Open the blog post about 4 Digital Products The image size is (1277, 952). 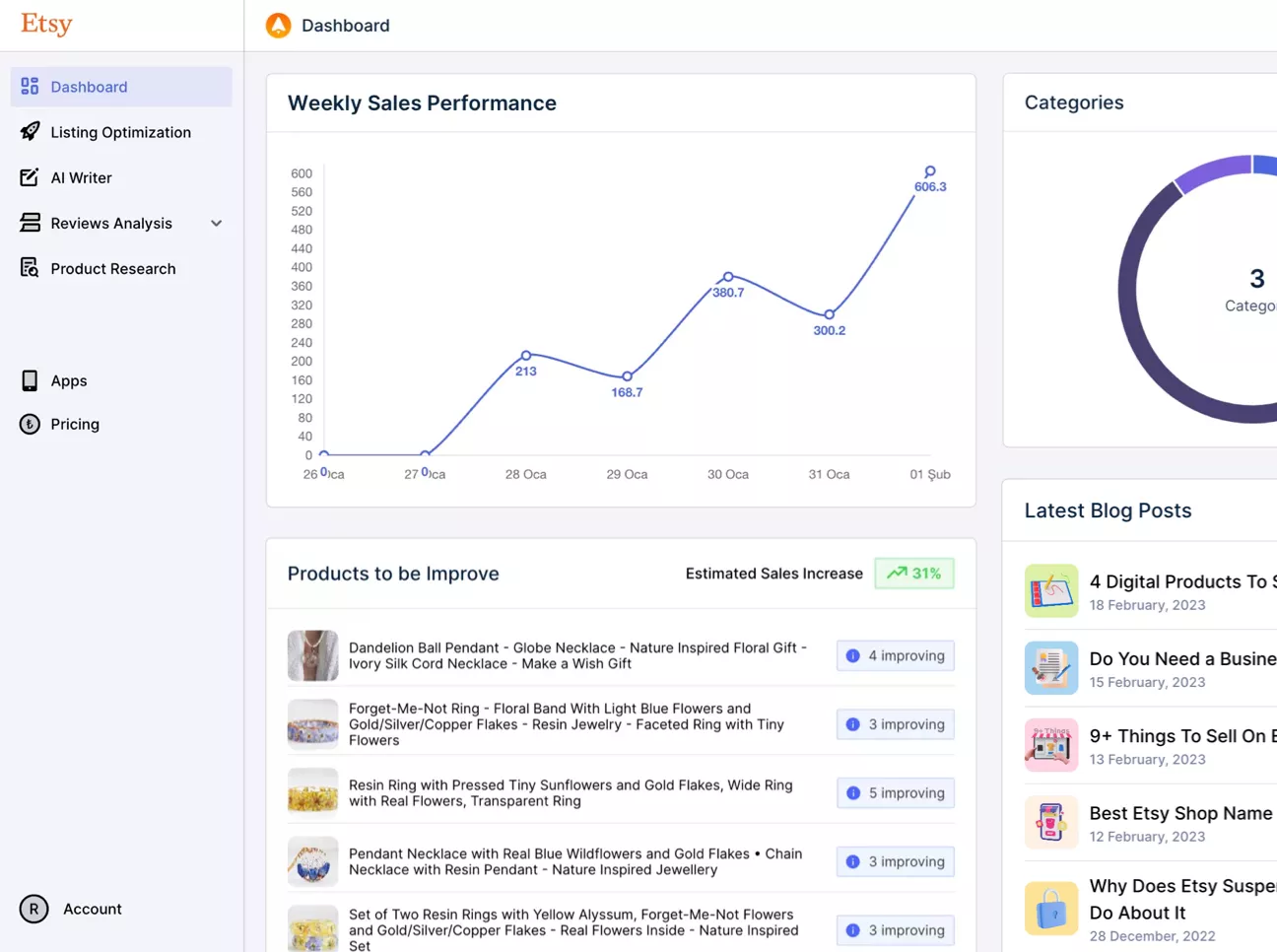(x=1181, y=581)
